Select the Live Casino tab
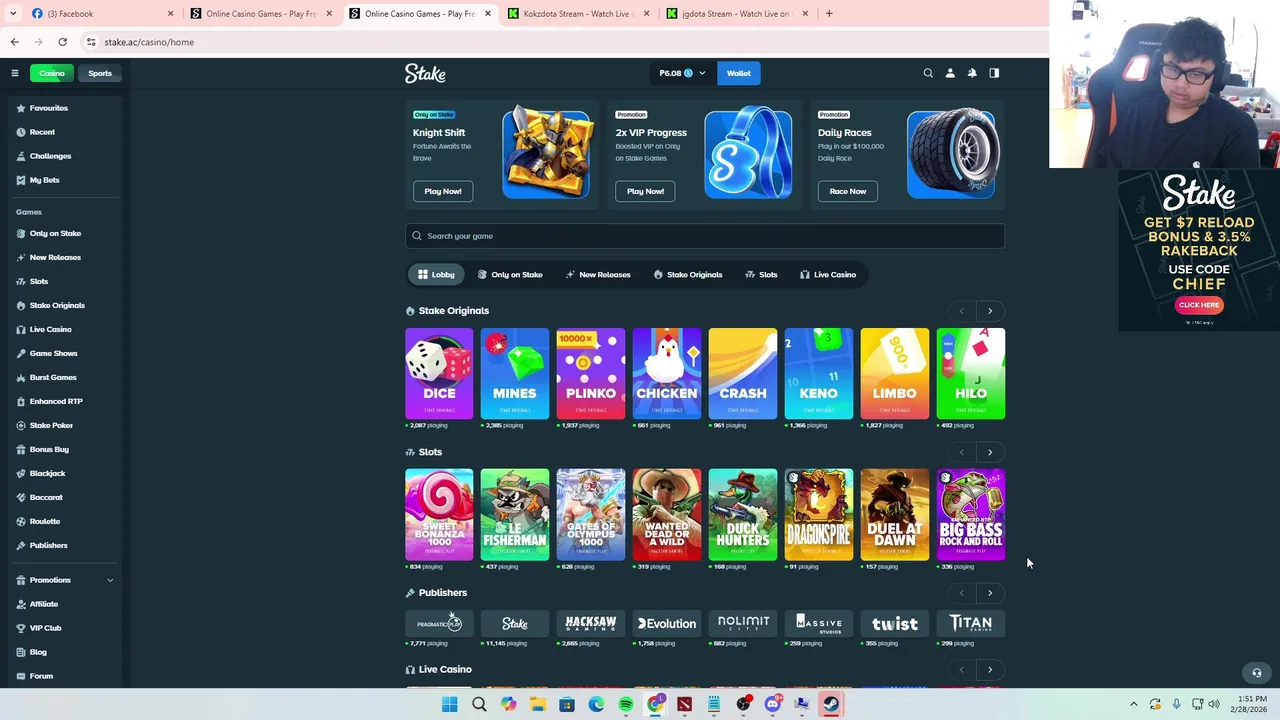The width and height of the screenshot is (1280, 720). tap(828, 275)
